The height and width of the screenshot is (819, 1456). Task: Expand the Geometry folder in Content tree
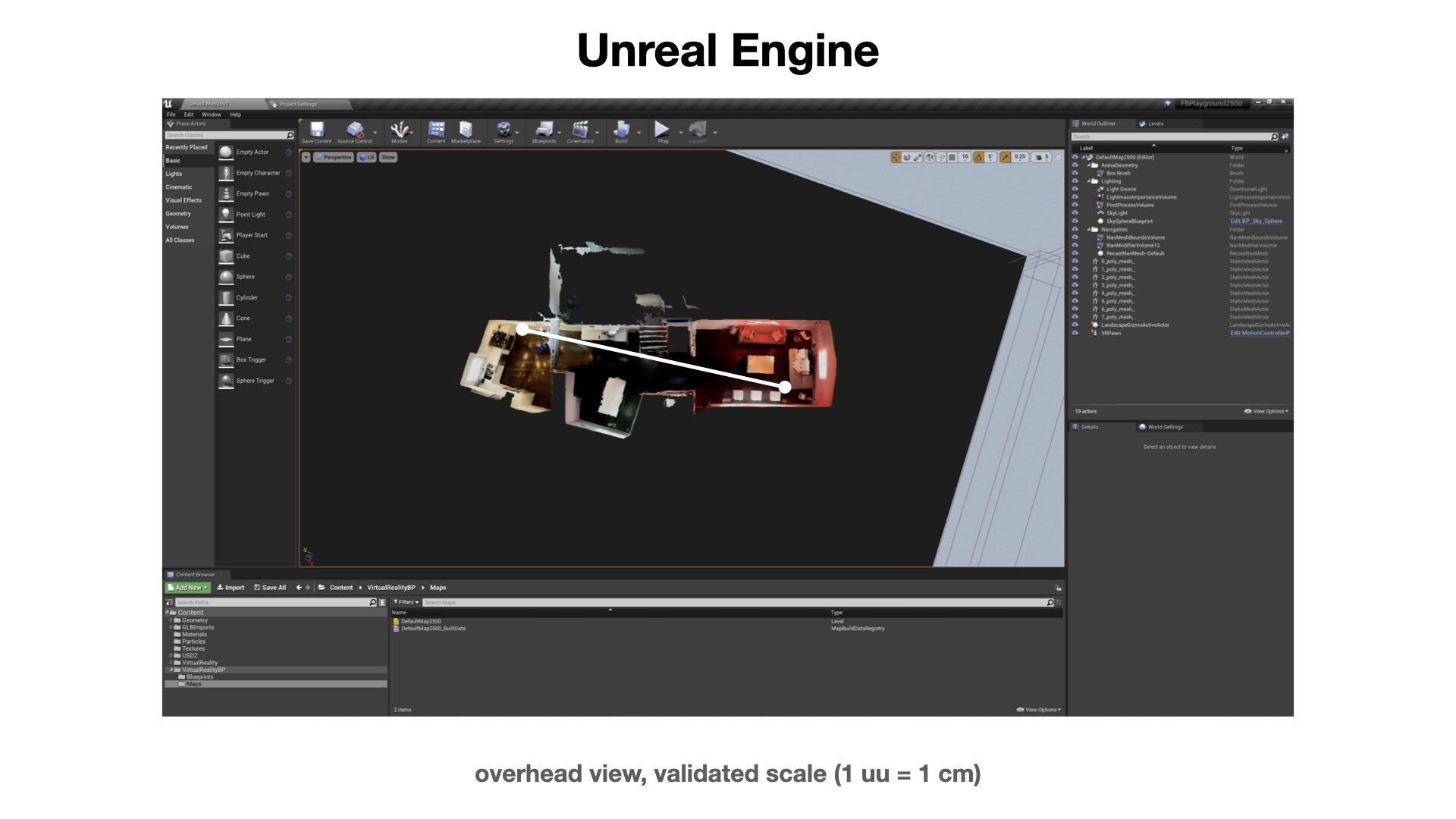[171, 620]
